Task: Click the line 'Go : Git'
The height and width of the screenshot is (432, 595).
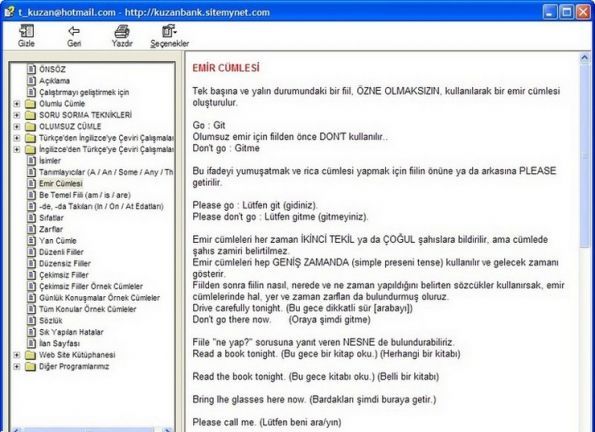Action: 209,125
